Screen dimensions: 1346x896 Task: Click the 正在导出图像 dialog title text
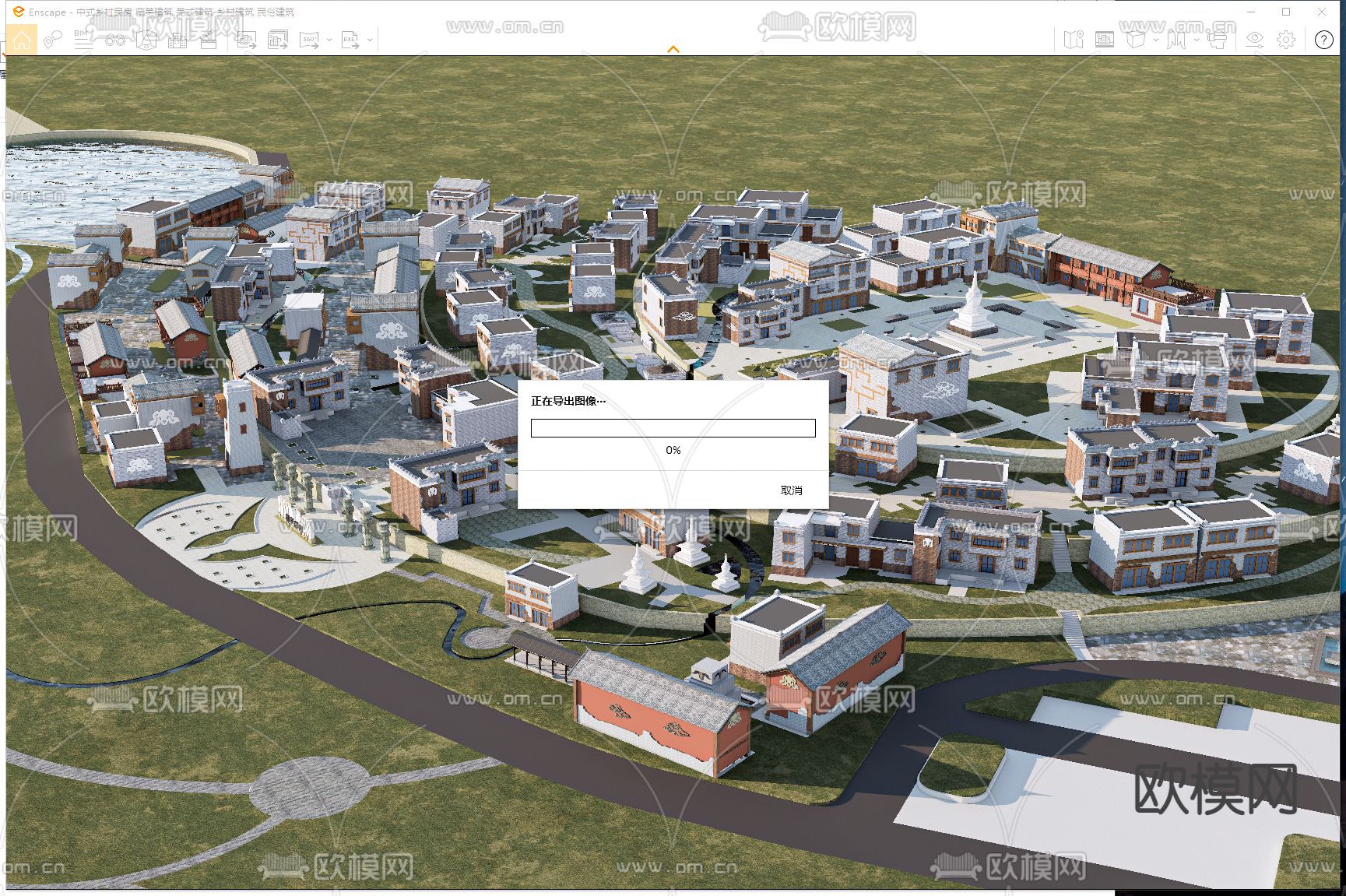[568, 401]
